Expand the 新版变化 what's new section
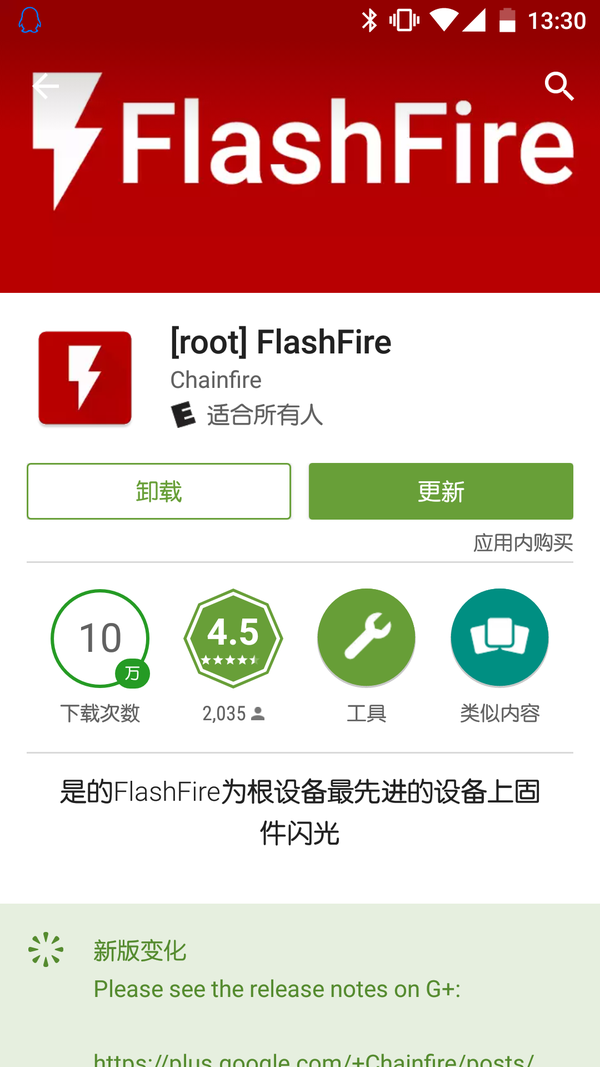 pos(139,951)
